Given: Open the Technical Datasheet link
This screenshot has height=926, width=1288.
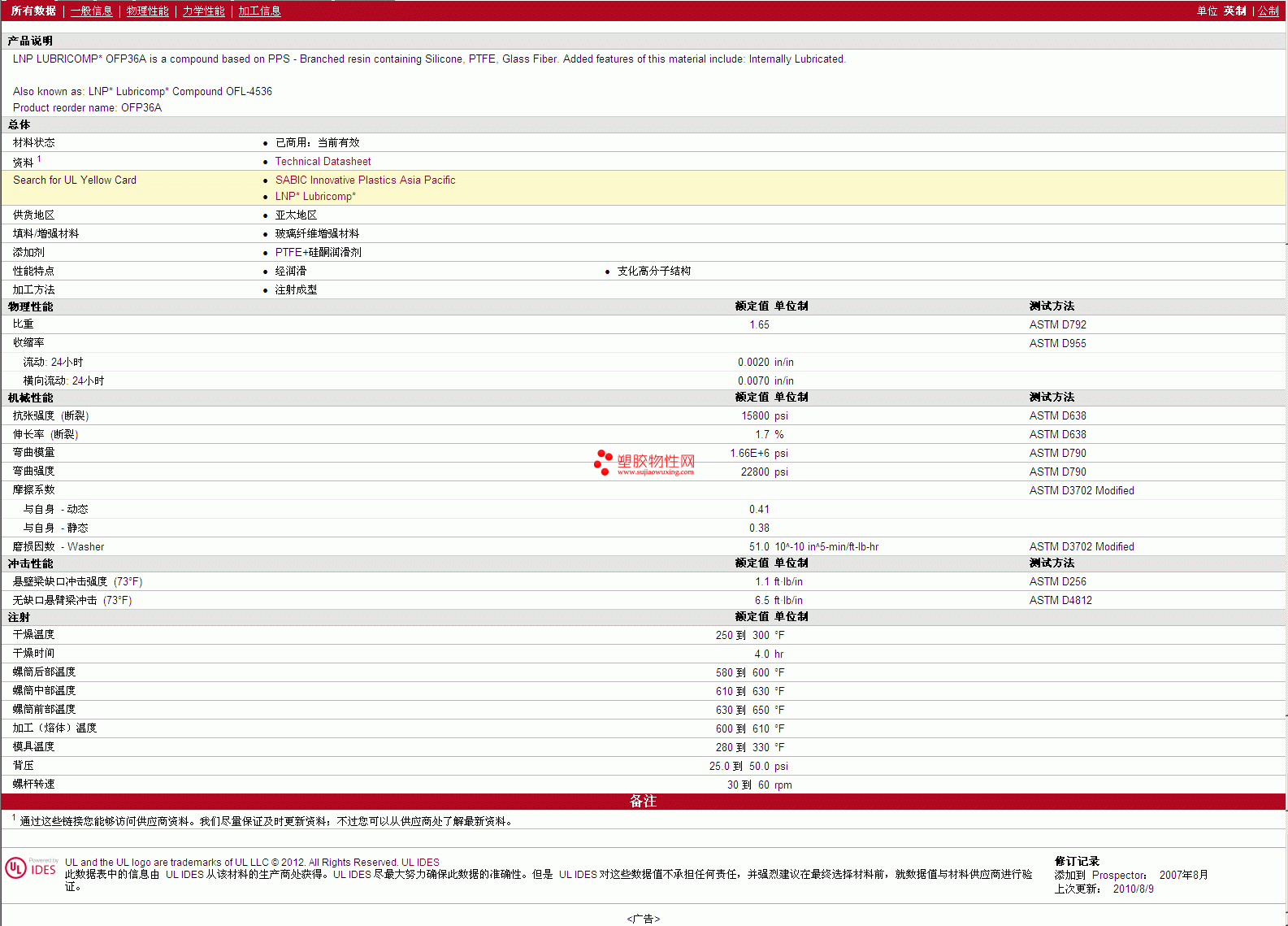Looking at the screenshot, I should coord(323,162).
